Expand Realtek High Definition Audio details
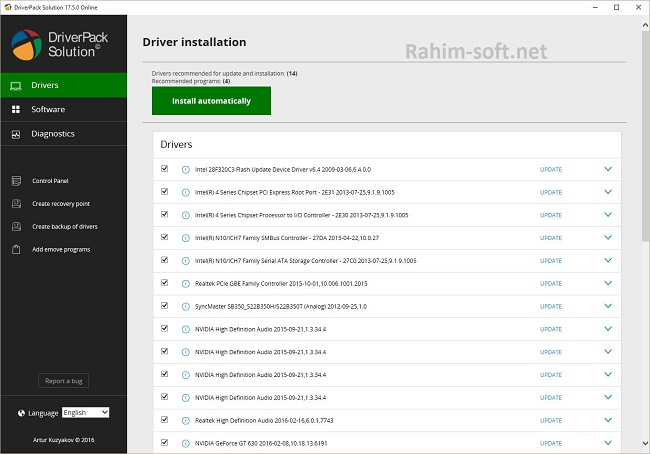 pos(608,420)
